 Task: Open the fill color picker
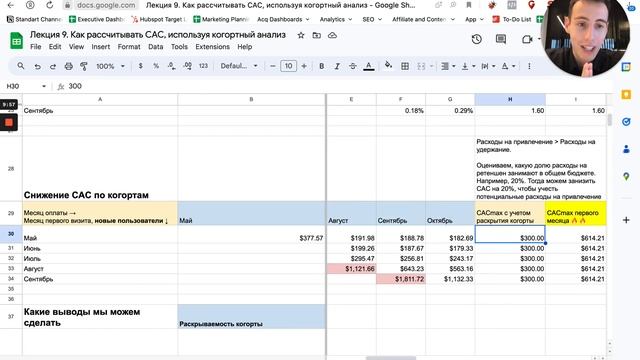click(x=388, y=65)
